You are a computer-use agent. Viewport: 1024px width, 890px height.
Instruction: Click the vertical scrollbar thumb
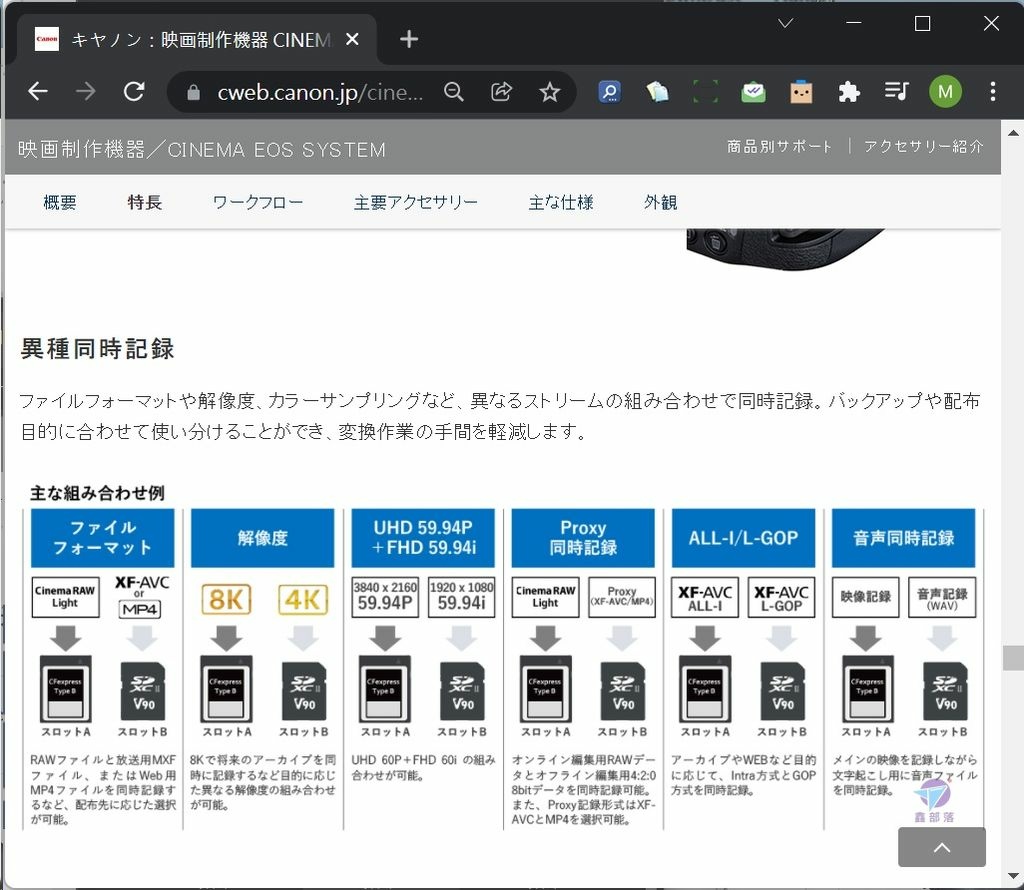point(1013,657)
